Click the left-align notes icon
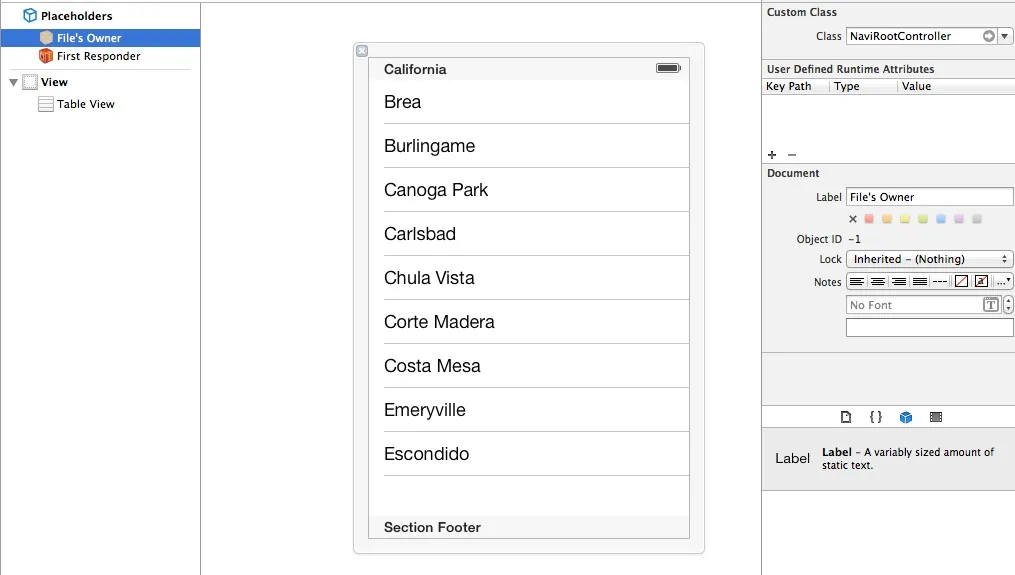 tap(857, 282)
